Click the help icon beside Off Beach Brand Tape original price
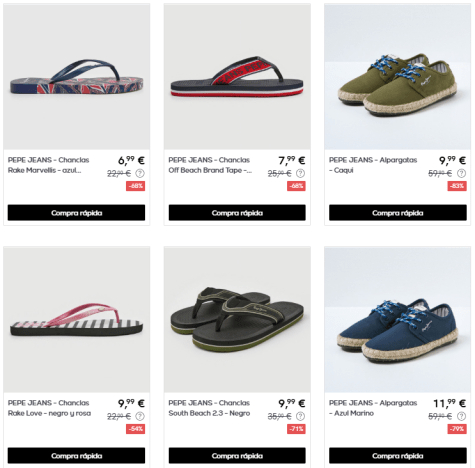Screen dimensions: 475x468 300,173
